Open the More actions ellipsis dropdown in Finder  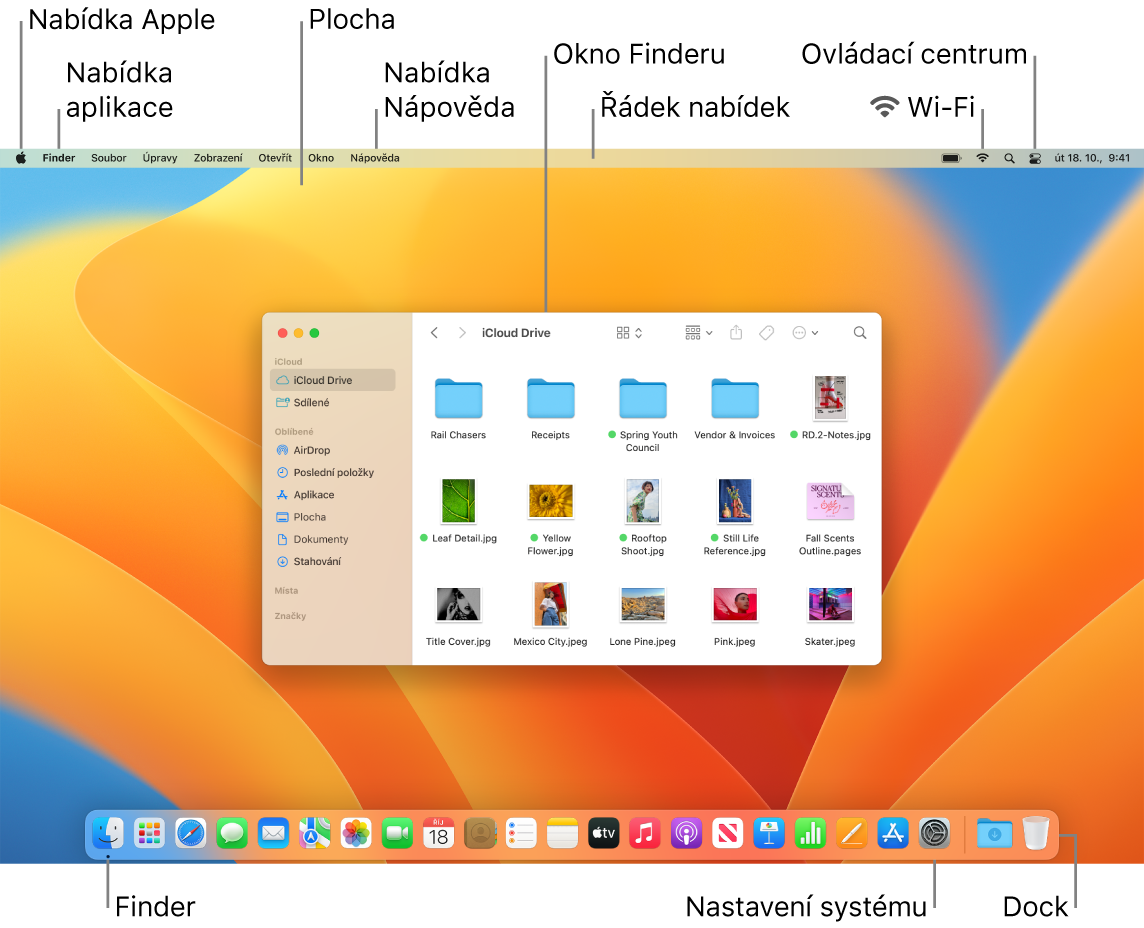pyautogui.click(x=806, y=332)
